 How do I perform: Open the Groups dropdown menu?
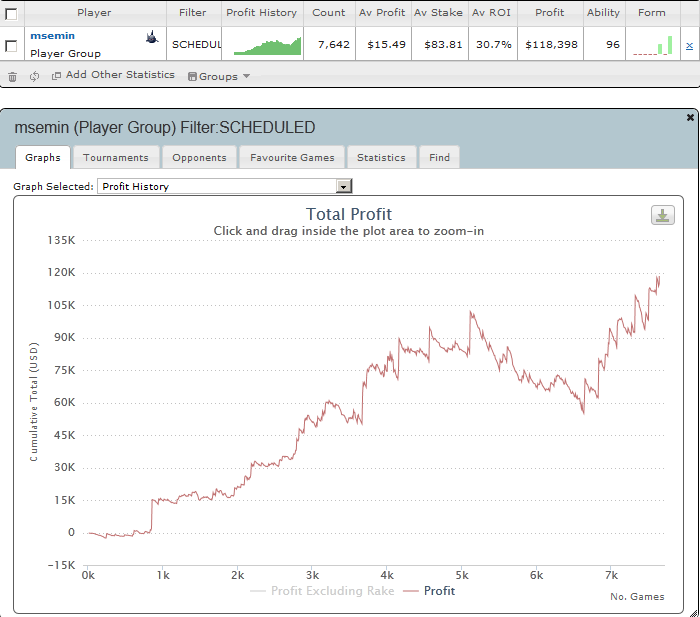(219, 77)
